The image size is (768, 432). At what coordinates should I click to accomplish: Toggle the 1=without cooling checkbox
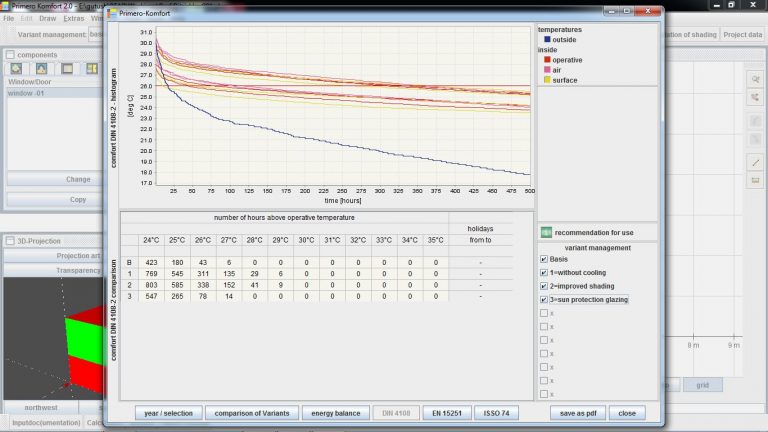[544, 272]
